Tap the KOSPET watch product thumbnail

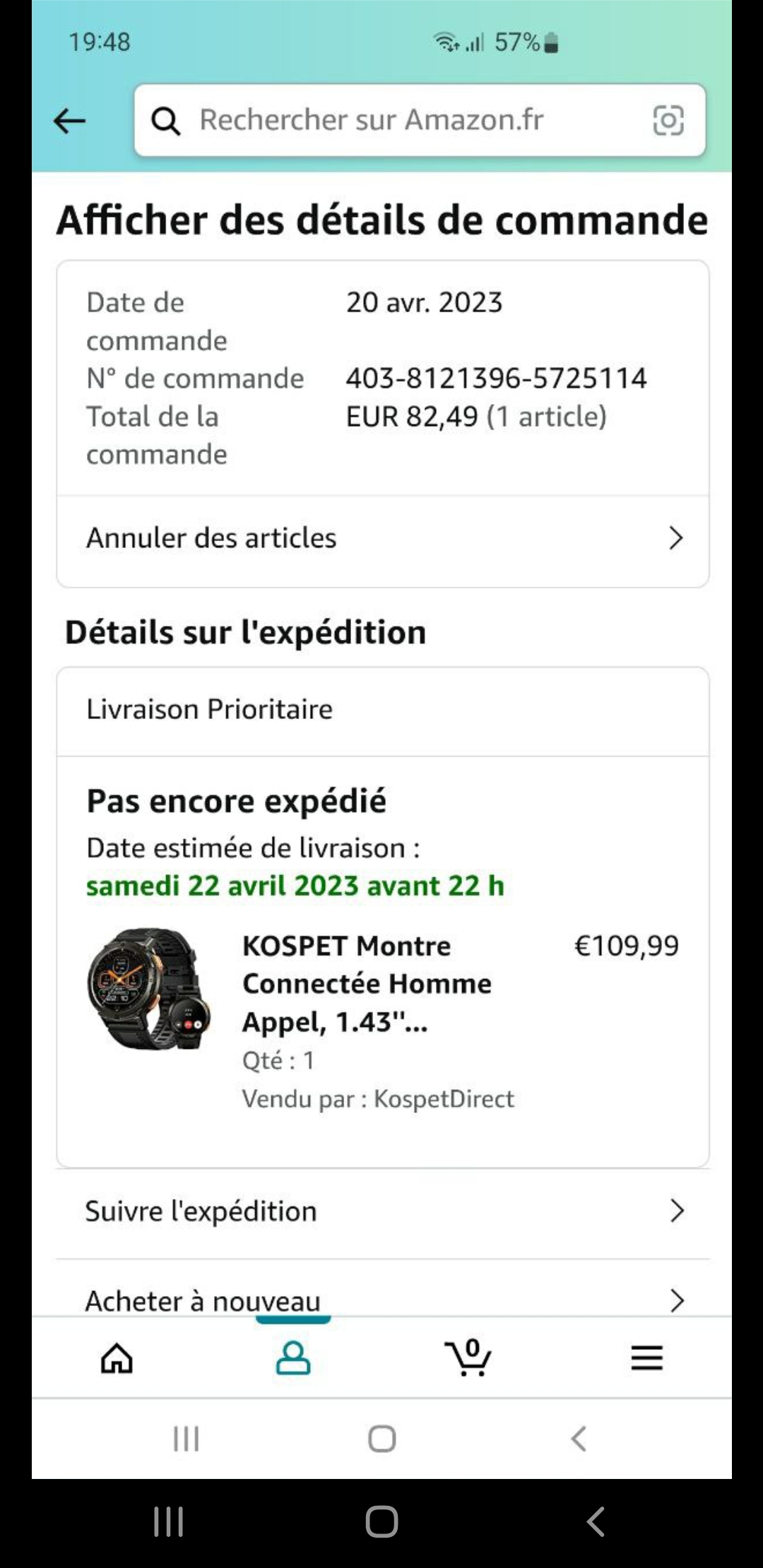(x=149, y=988)
